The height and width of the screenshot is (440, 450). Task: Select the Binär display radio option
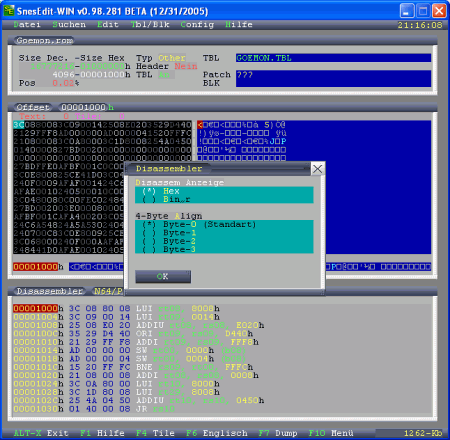pos(166,199)
